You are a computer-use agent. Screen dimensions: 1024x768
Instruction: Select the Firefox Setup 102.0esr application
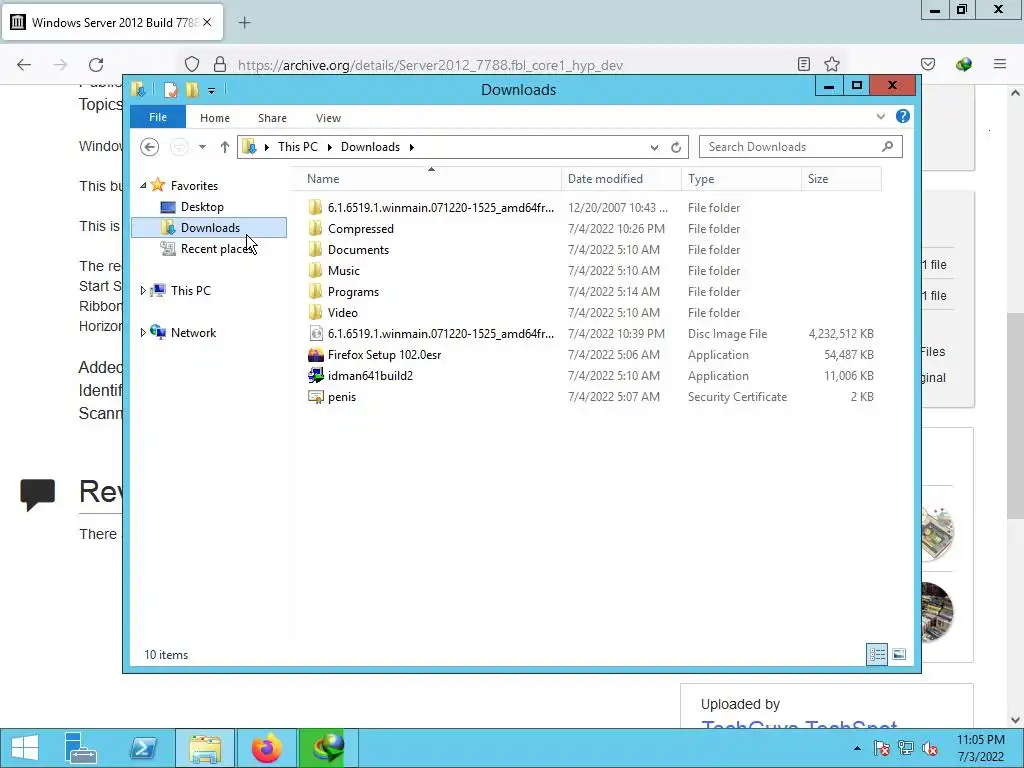coord(384,355)
